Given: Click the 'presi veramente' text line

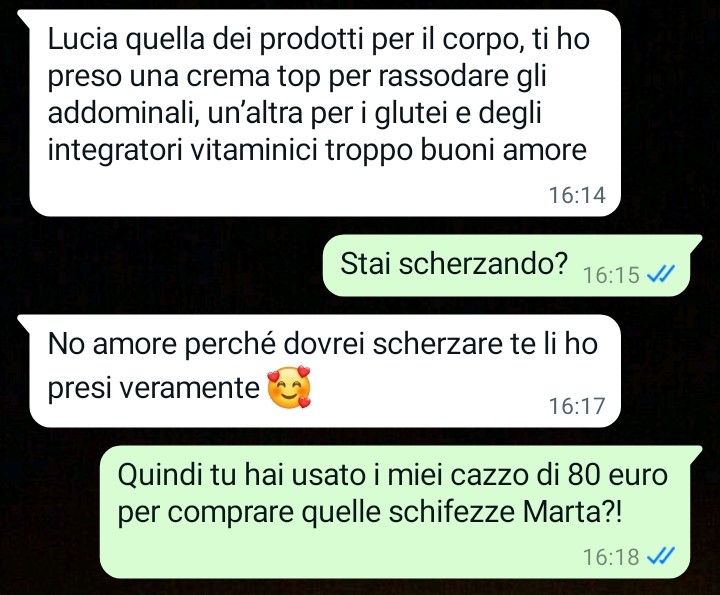Looking at the screenshot, I should click(154, 388).
